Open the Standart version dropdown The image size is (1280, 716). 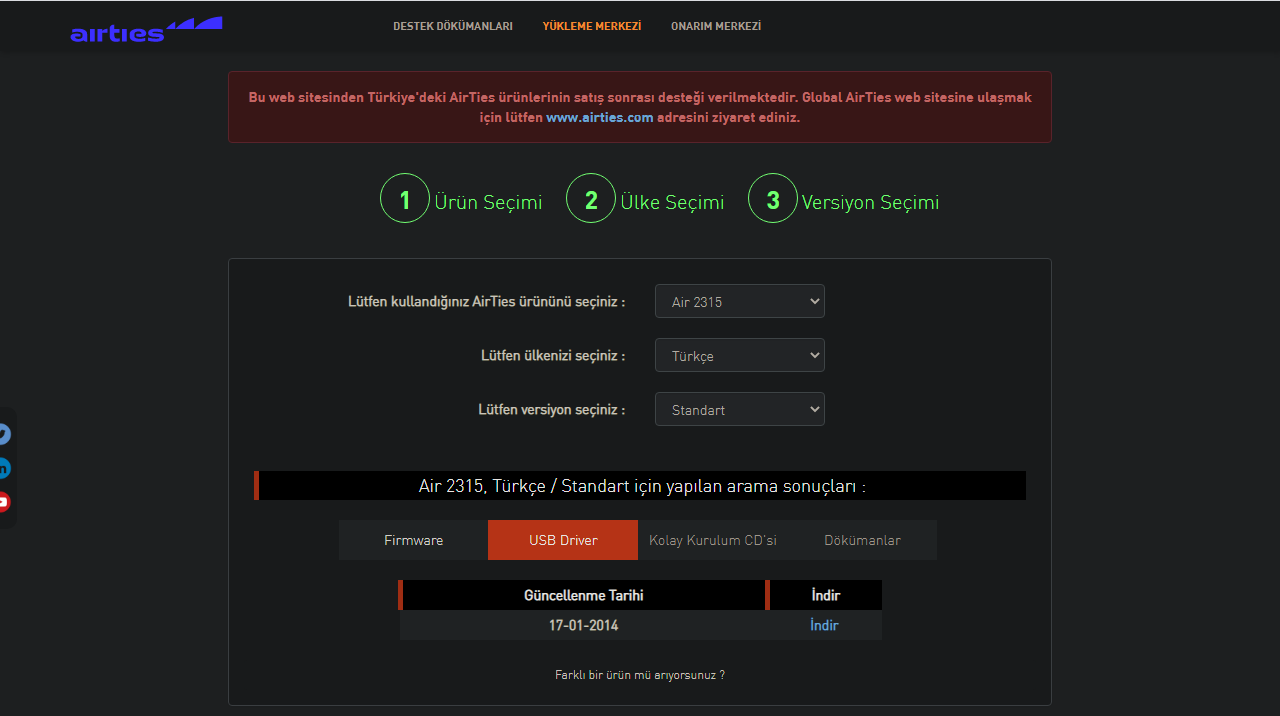tap(740, 409)
